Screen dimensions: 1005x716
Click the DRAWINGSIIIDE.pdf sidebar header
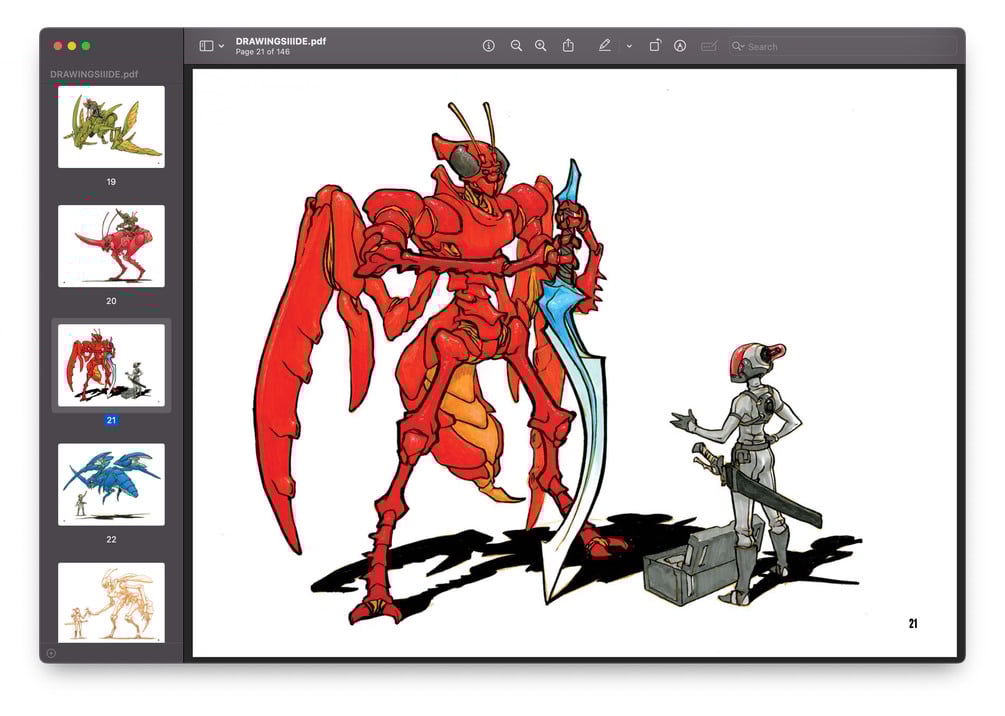tap(94, 74)
